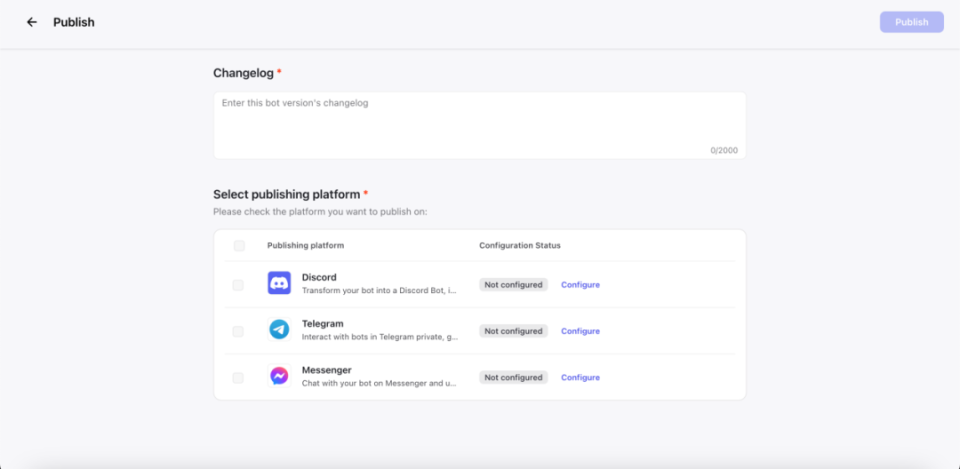Click the Messenger logo icon
Screen dimensions: 960x469
point(279,377)
